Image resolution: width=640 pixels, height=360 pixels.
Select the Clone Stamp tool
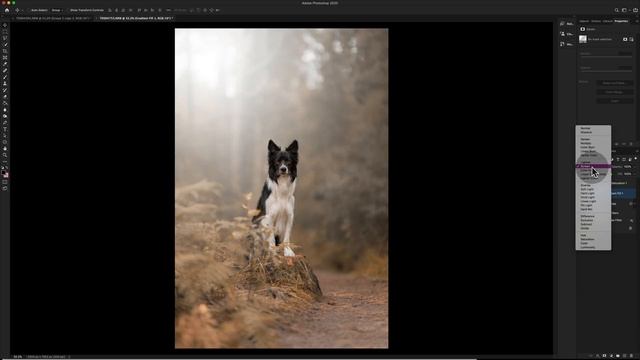pos(5,84)
